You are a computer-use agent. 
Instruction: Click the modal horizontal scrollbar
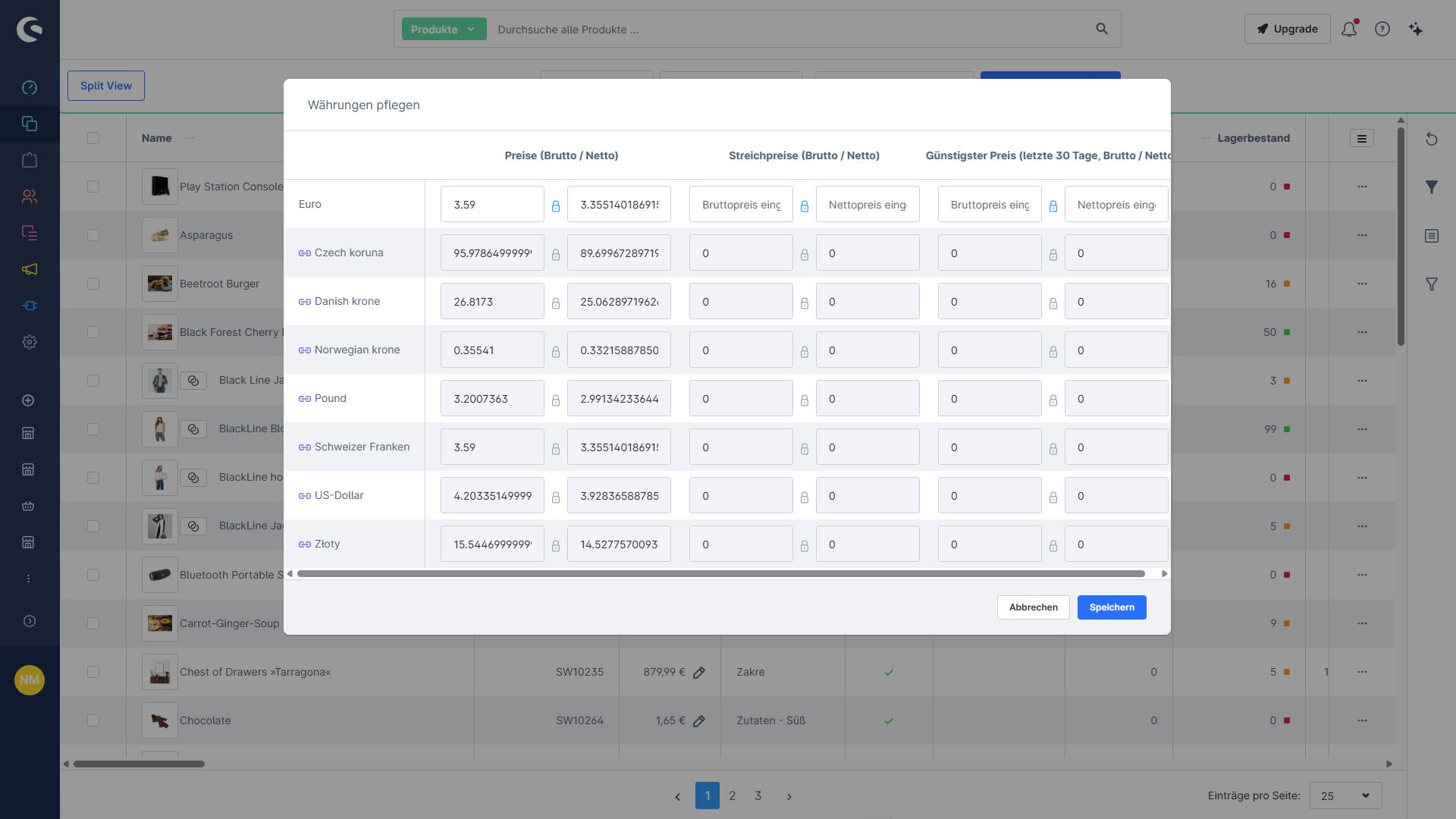pyautogui.click(x=720, y=574)
